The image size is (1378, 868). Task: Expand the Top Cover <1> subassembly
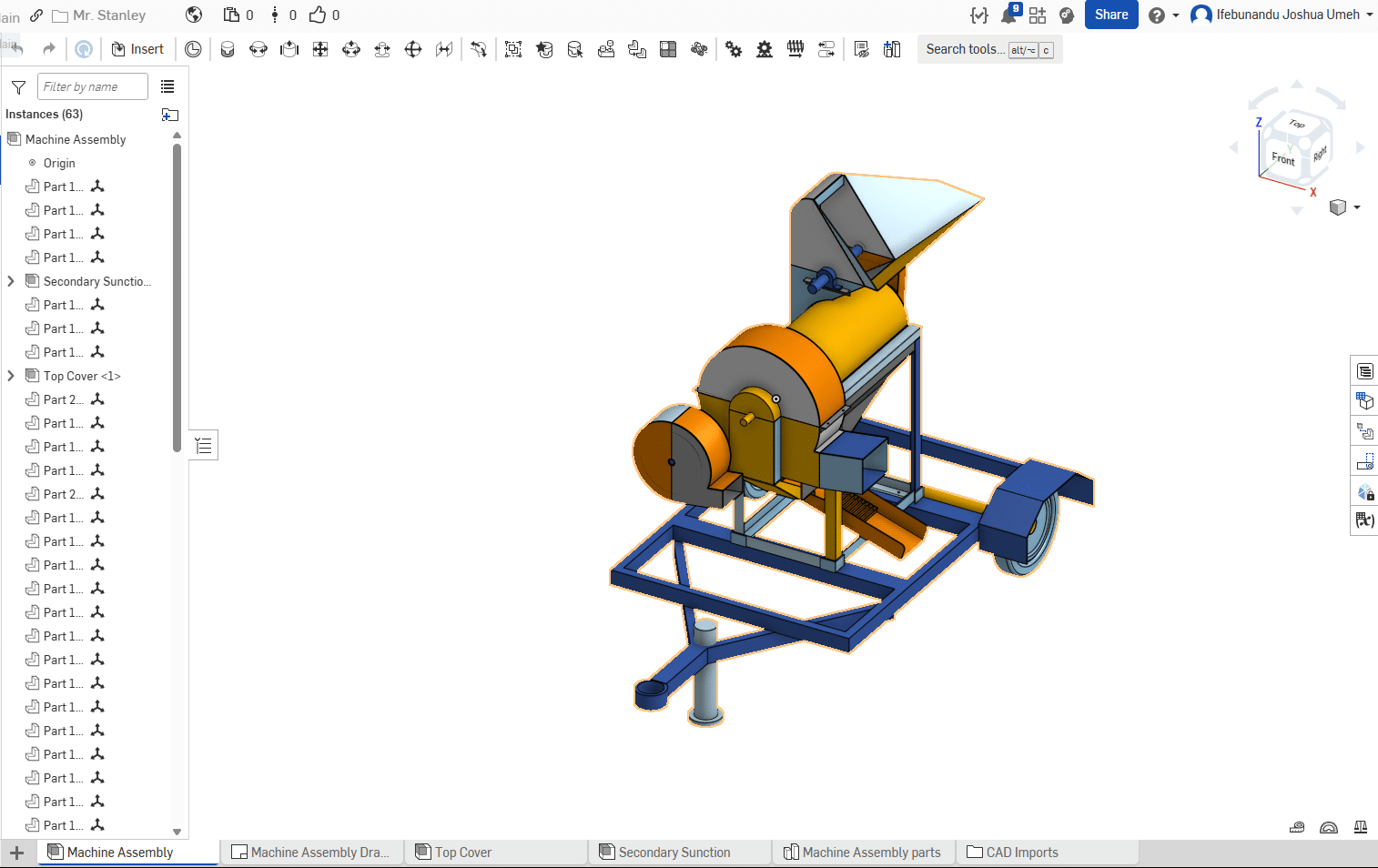click(11, 376)
